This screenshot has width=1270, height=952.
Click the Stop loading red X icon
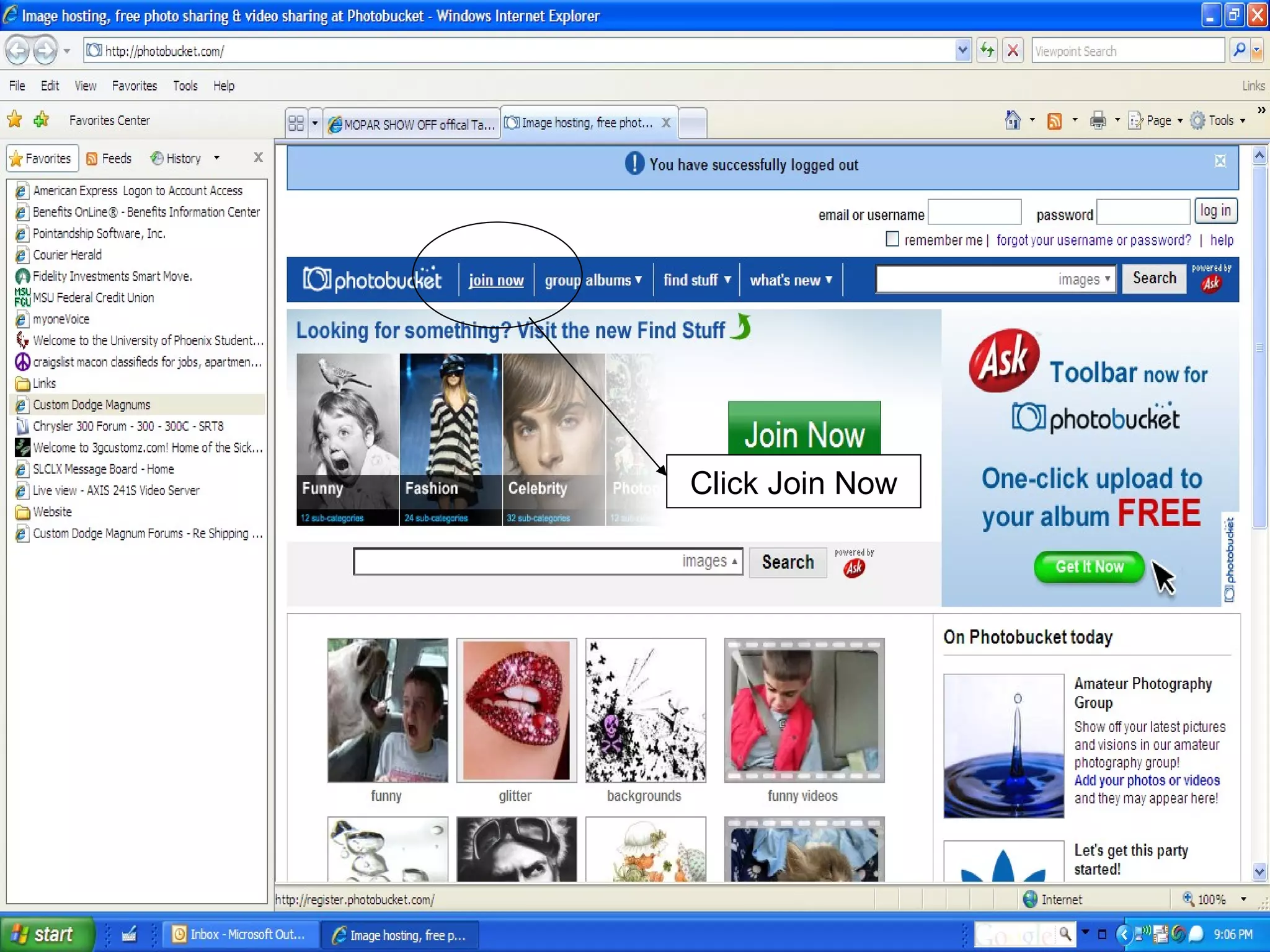[1013, 51]
